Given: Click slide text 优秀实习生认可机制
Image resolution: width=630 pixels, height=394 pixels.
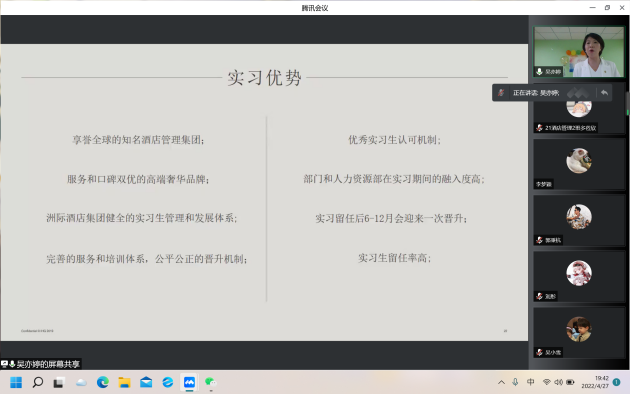Looking at the screenshot, I should click(x=394, y=140).
